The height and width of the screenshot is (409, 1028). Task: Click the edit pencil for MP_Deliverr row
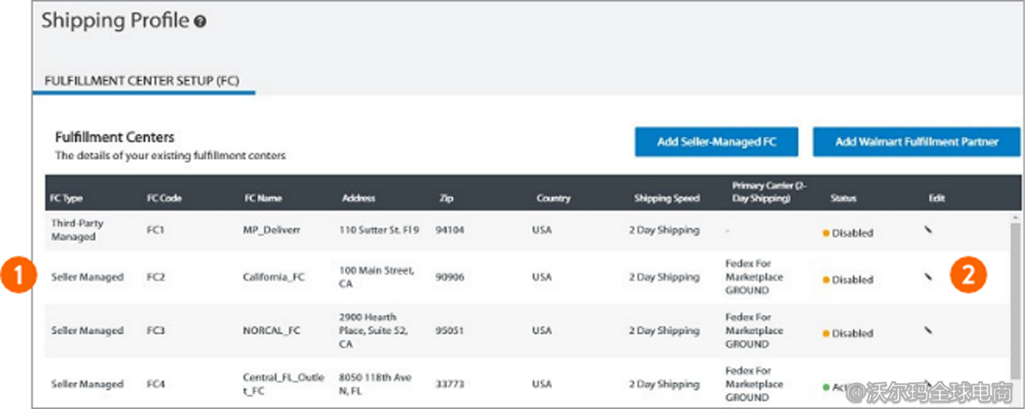click(928, 228)
